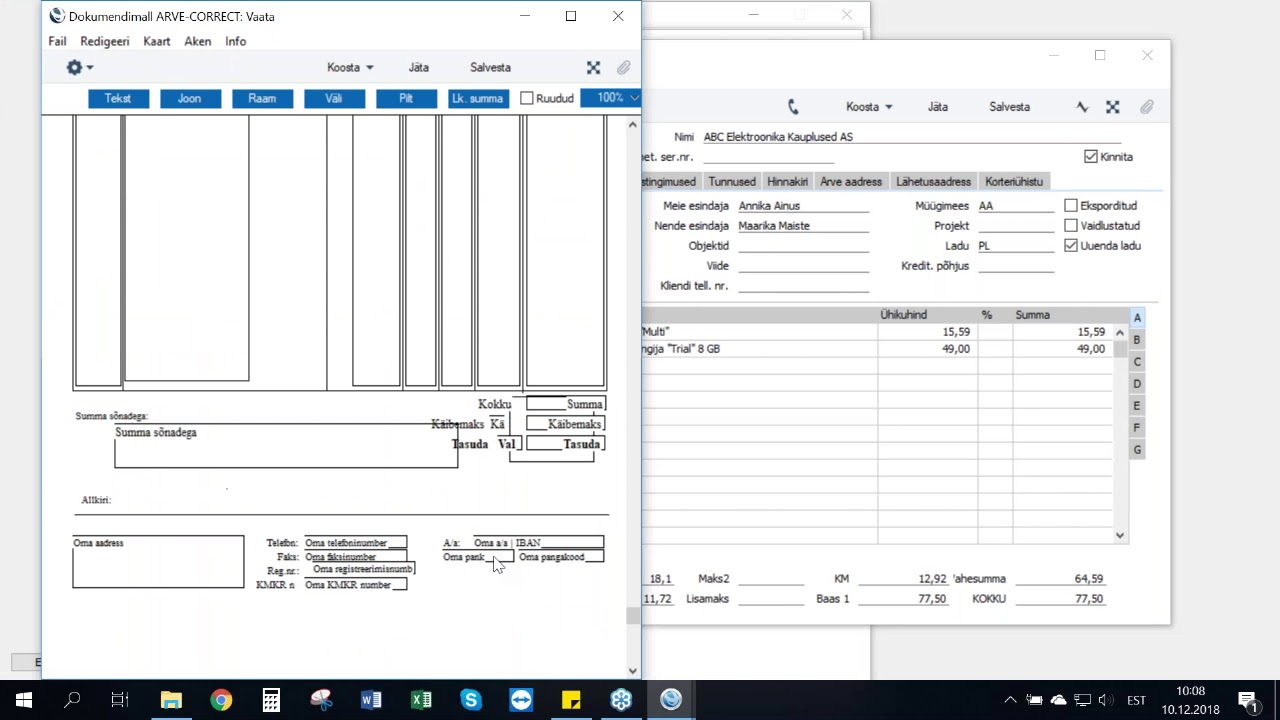Click Jäta in the Dokumendimall window

click(419, 67)
